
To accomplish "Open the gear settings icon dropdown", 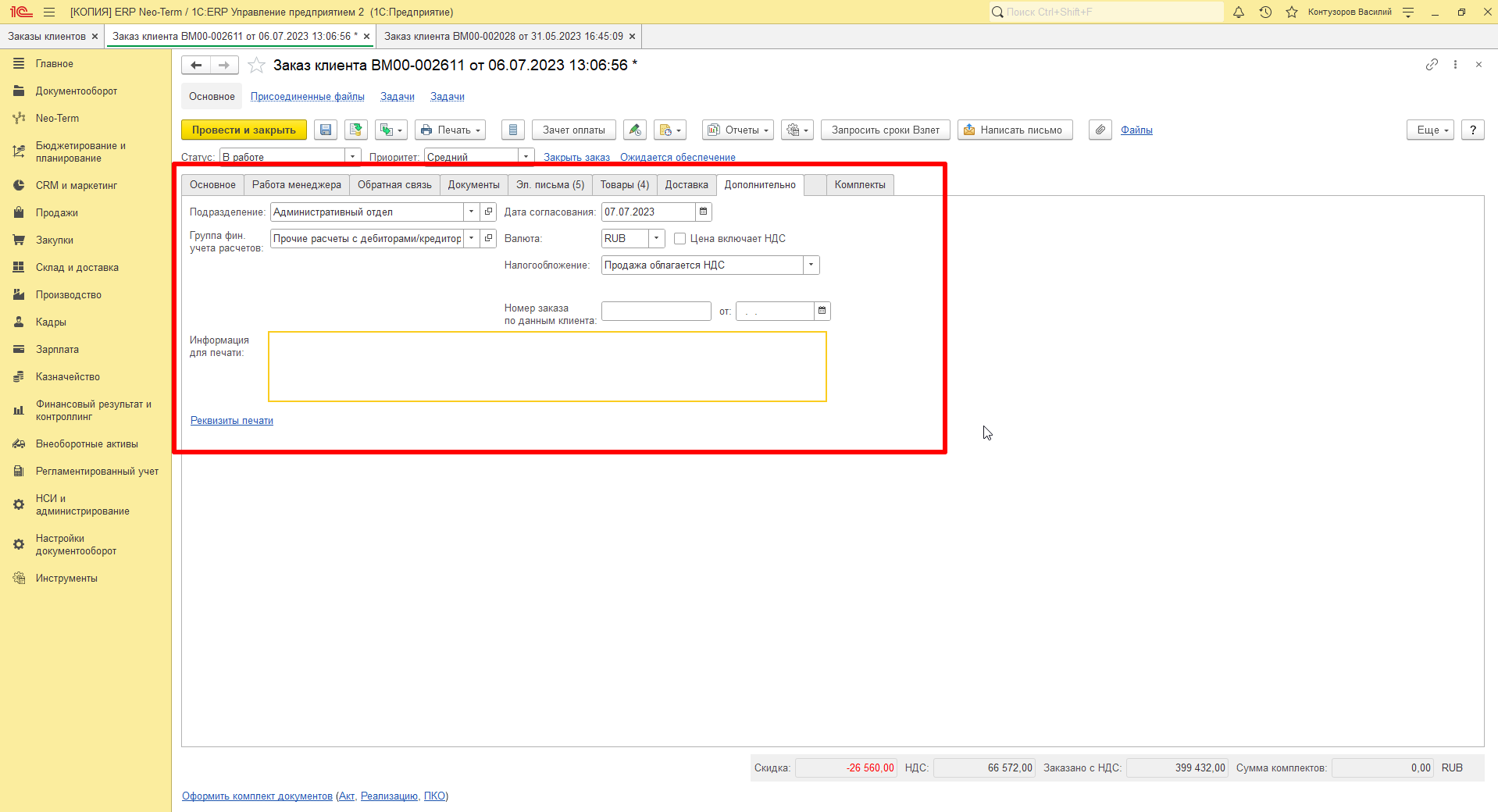I will [797, 130].
